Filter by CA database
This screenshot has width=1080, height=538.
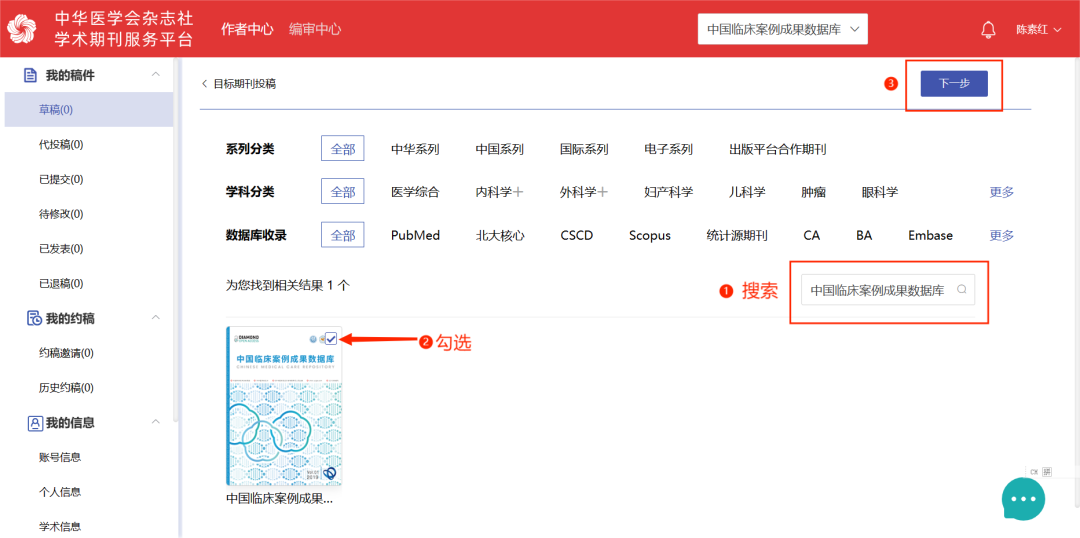point(811,236)
